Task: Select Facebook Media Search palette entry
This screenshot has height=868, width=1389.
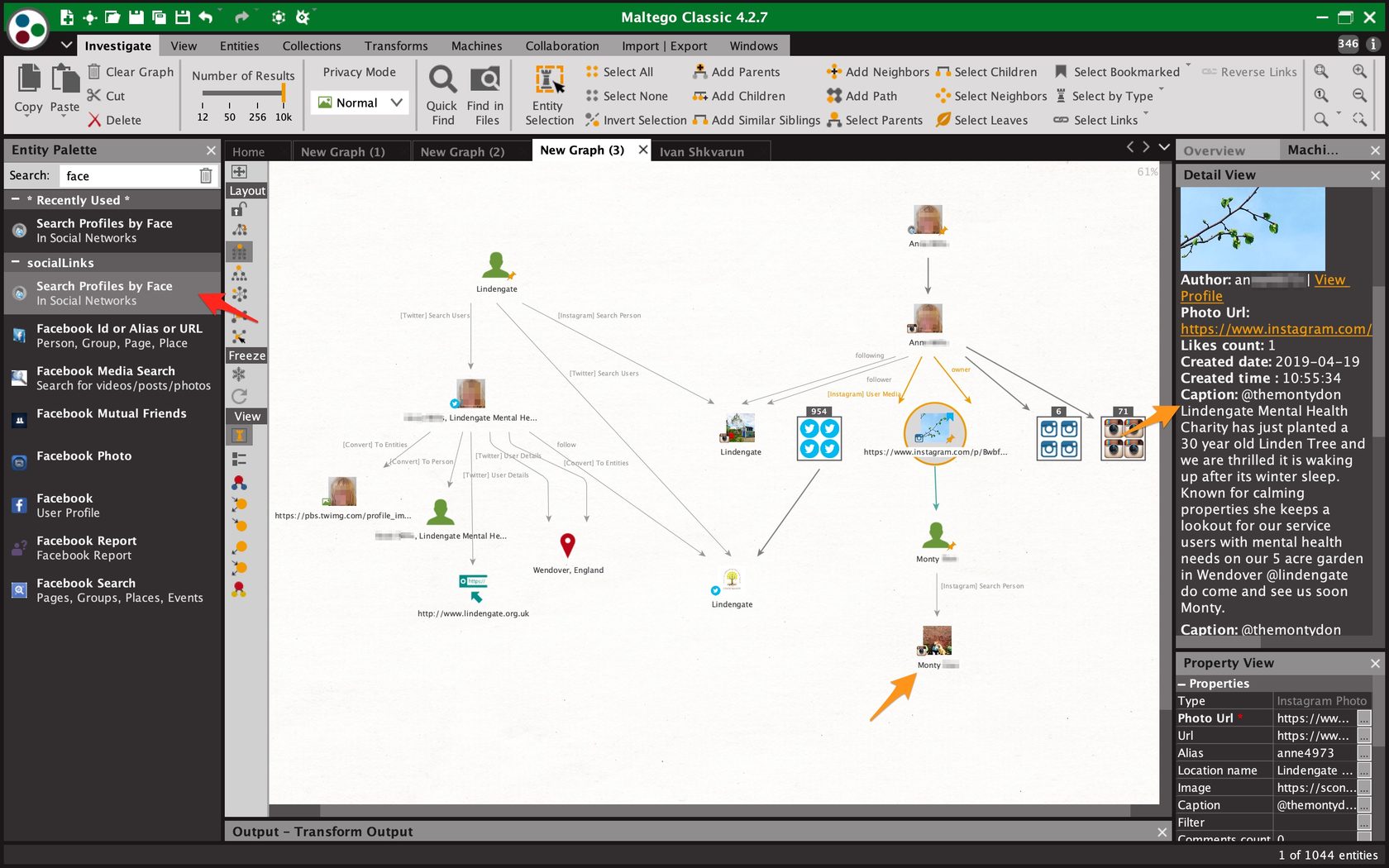Action: 112,378
